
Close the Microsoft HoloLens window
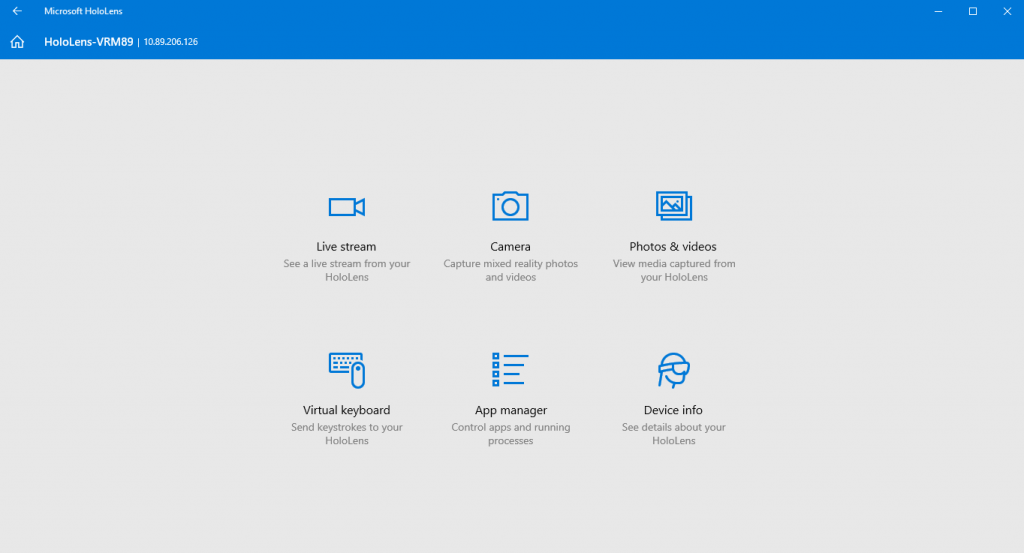pyautogui.click(x=1007, y=11)
